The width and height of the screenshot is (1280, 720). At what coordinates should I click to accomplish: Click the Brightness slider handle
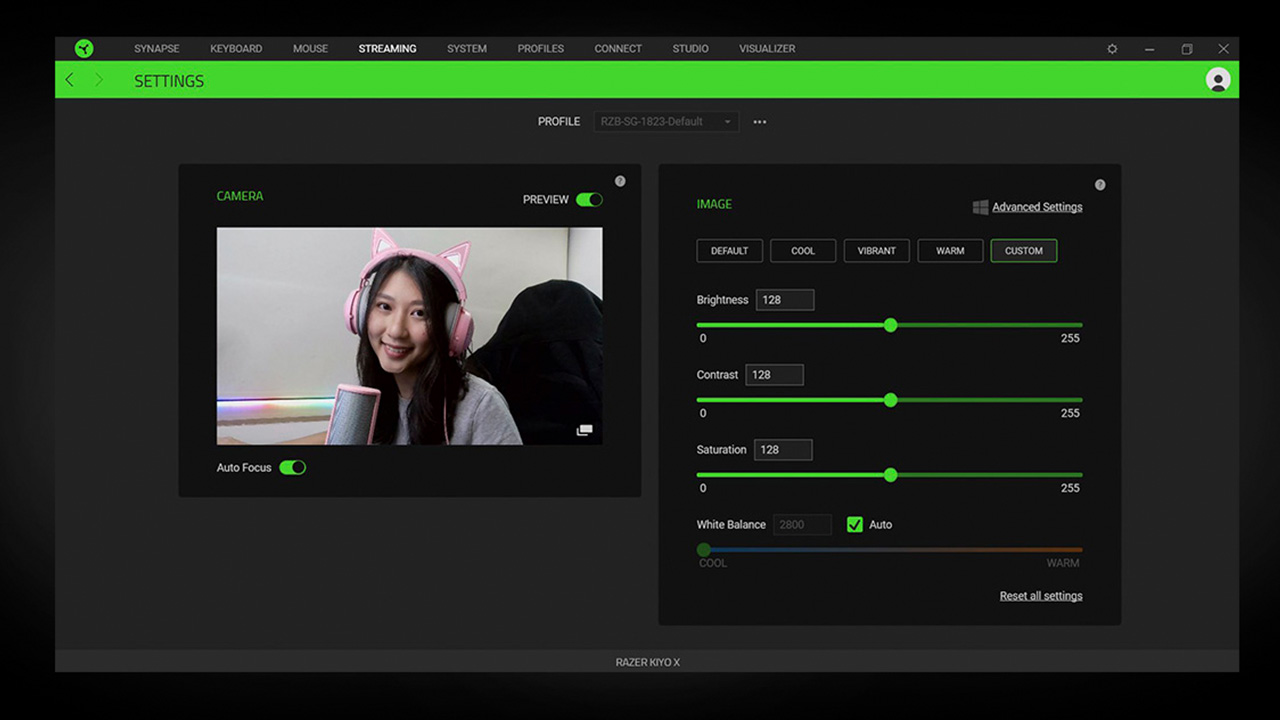[890, 325]
